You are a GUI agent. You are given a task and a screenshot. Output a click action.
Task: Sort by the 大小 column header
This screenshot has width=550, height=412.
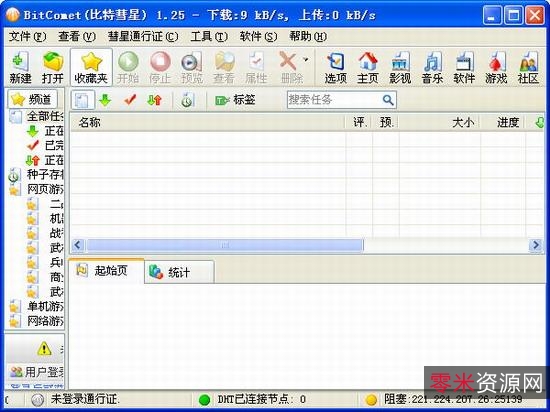[x=440, y=122]
